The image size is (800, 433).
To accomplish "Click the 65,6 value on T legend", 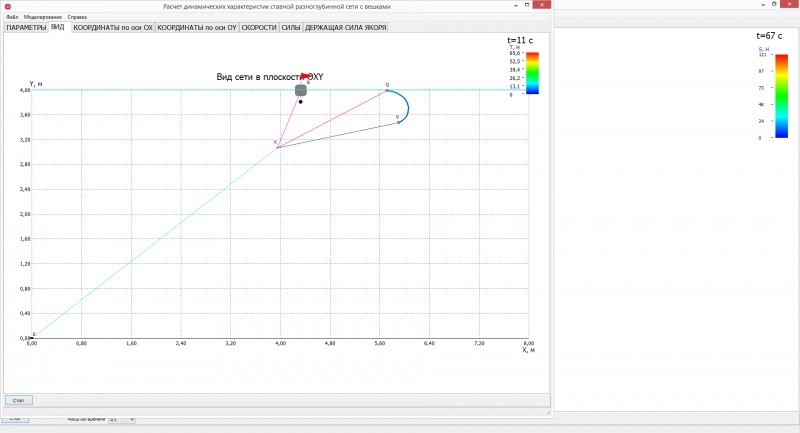I will [514, 53].
